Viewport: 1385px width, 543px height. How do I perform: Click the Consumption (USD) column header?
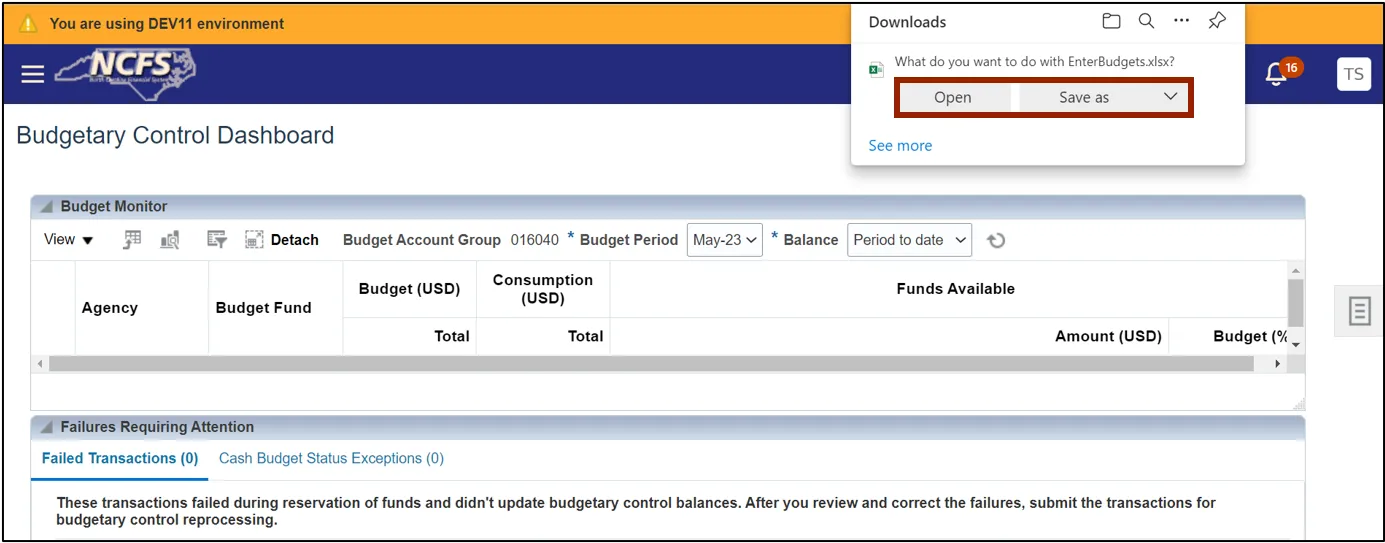(543, 289)
